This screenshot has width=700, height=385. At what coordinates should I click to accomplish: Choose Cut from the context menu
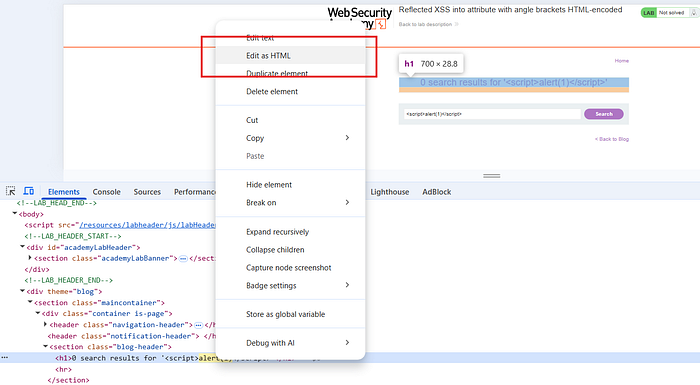pyautogui.click(x=290, y=120)
